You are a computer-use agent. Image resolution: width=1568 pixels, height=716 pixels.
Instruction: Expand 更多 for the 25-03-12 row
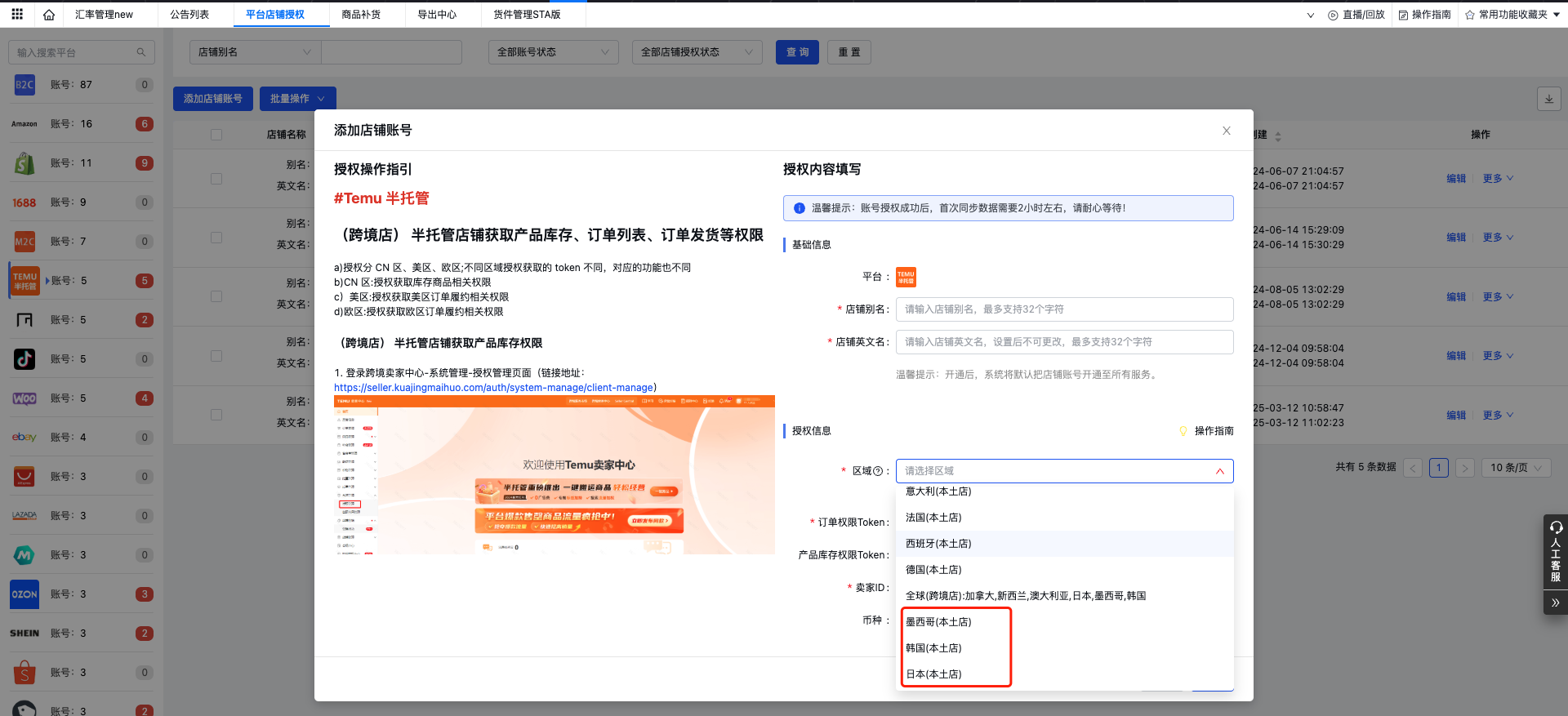click(x=1498, y=415)
